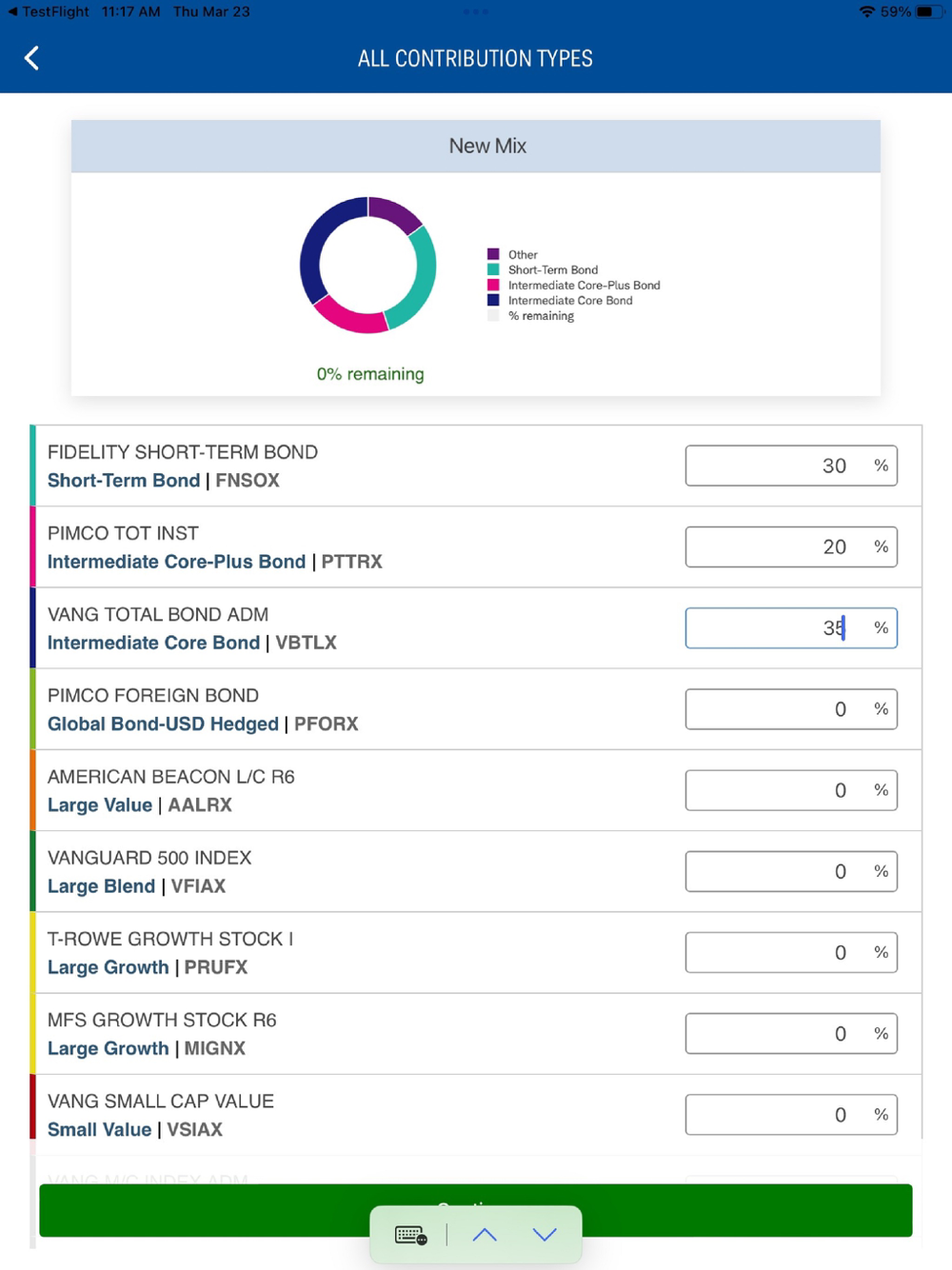Tap the New Mix card header
952x1270 pixels.
pyautogui.click(x=476, y=146)
